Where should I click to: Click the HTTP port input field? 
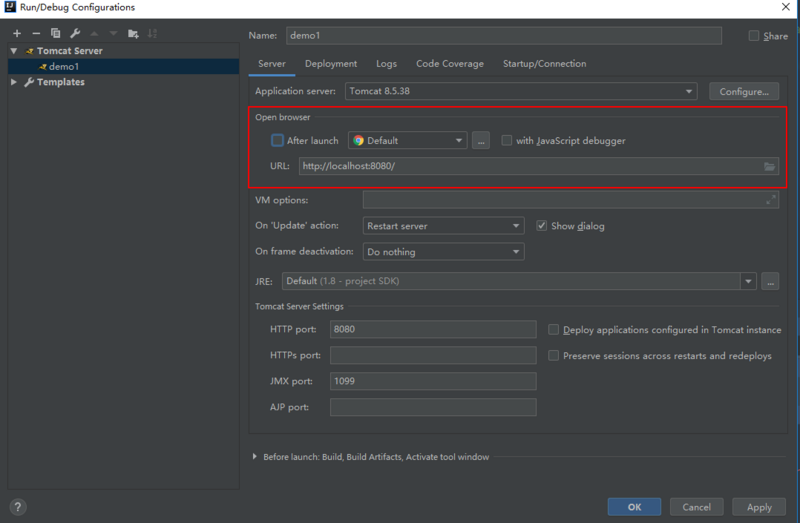[432, 329]
